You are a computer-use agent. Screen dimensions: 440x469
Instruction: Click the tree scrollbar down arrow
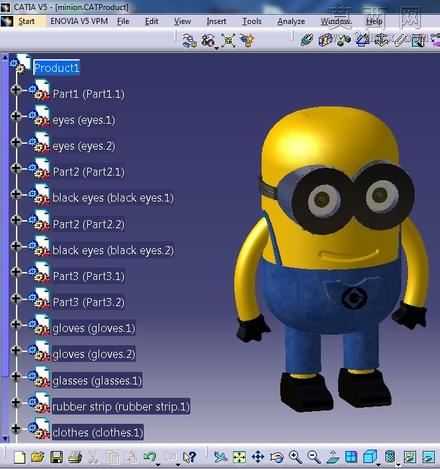point(4,438)
